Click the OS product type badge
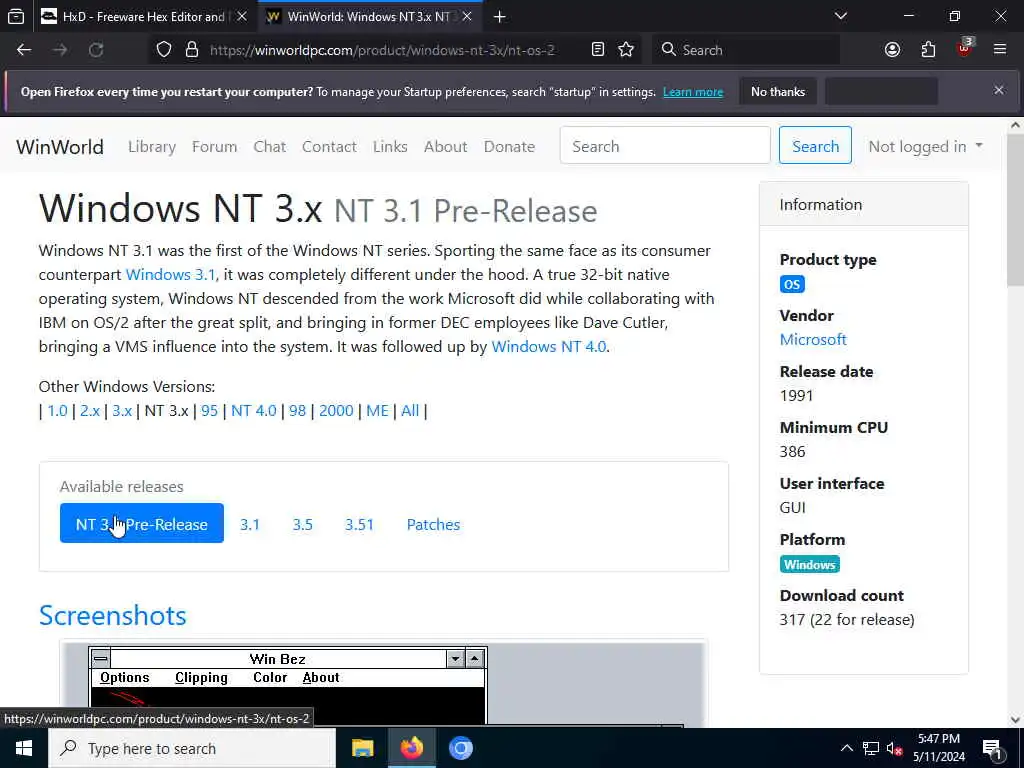The image size is (1024, 768). 792,284
